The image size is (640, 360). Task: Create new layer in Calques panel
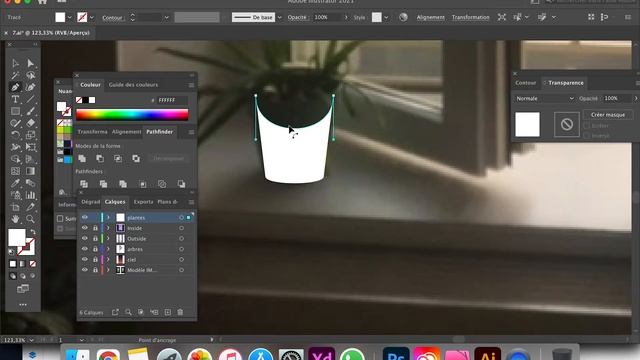point(168,312)
